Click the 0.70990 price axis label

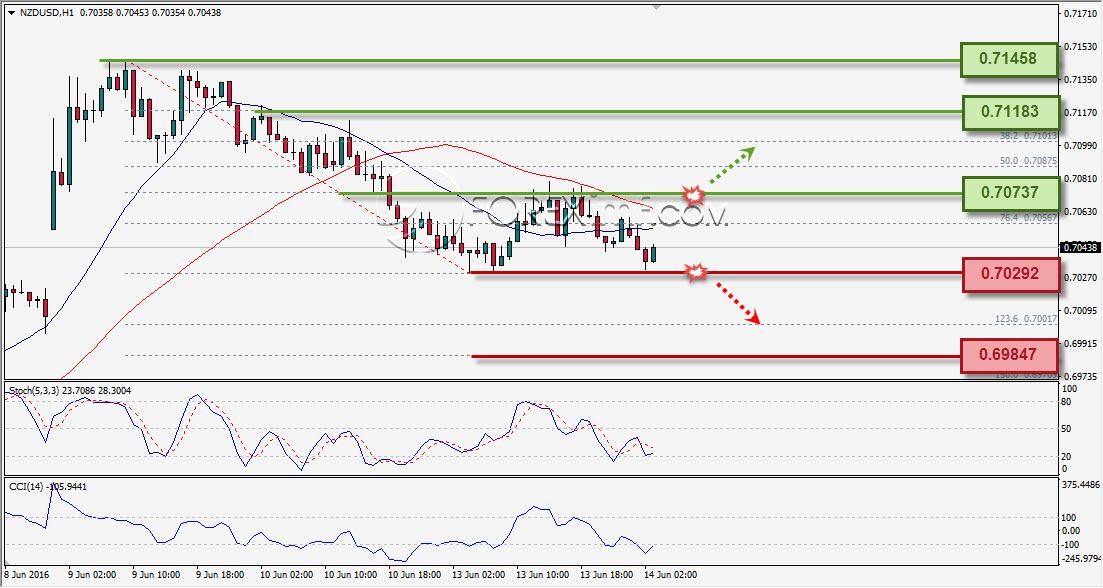coord(1080,146)
